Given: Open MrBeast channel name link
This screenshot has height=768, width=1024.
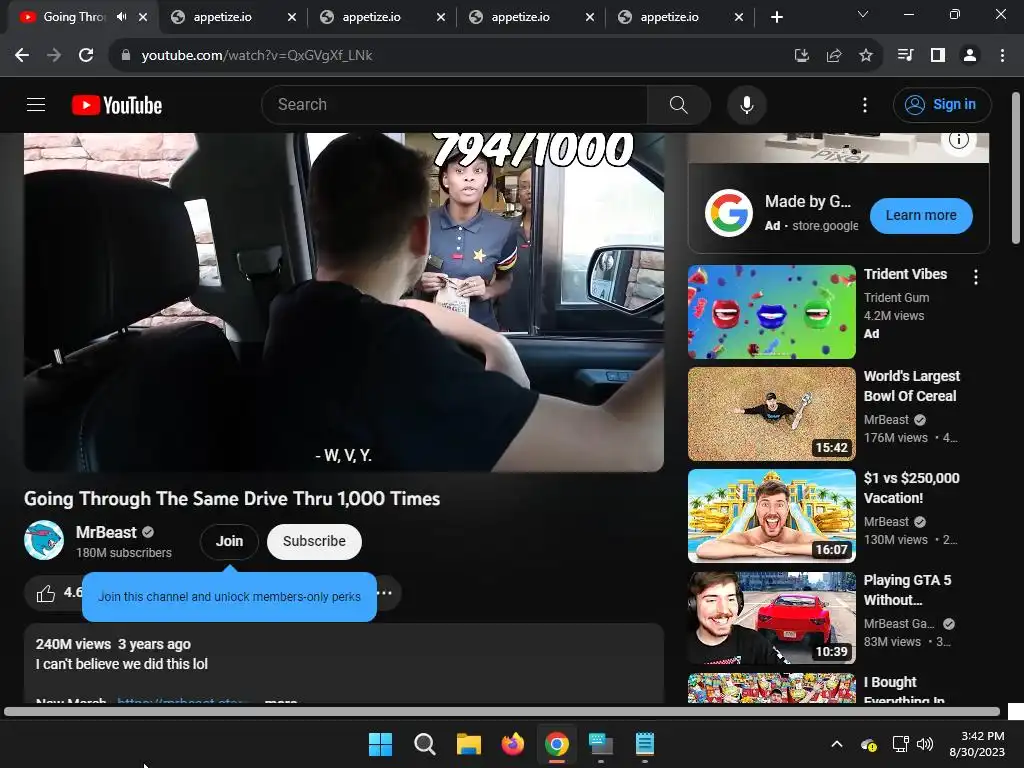Looking at the screenshot, I should tap(106, 532).
